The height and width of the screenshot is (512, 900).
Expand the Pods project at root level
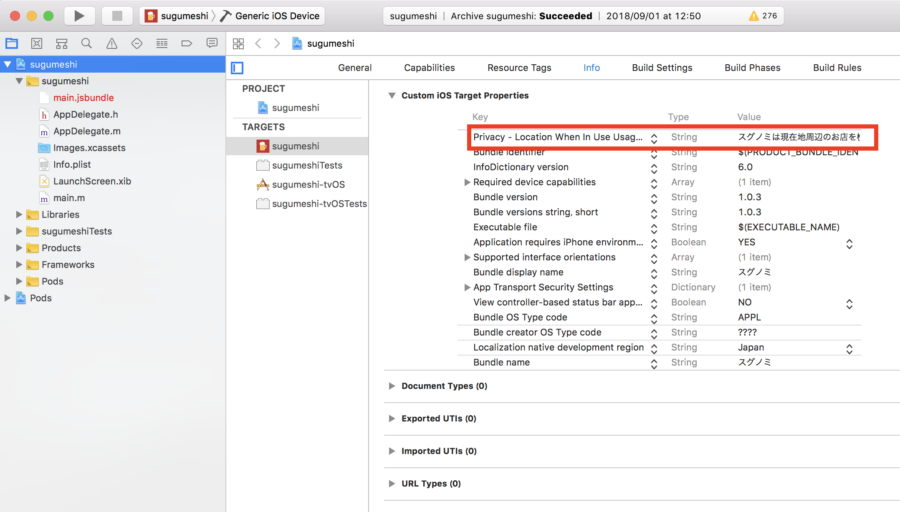[7, 298]
